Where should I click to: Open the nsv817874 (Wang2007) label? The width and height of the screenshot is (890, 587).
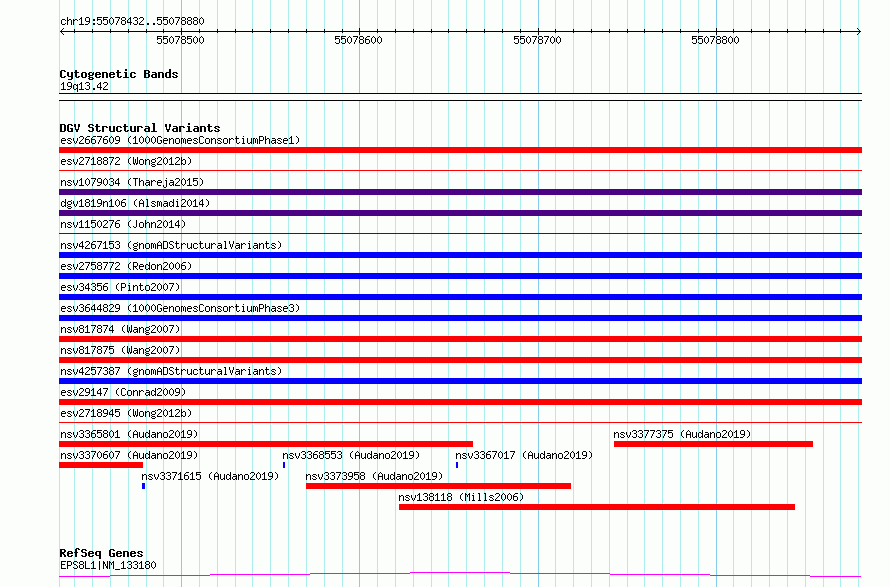pyautogui.click(x=120, y=329)
